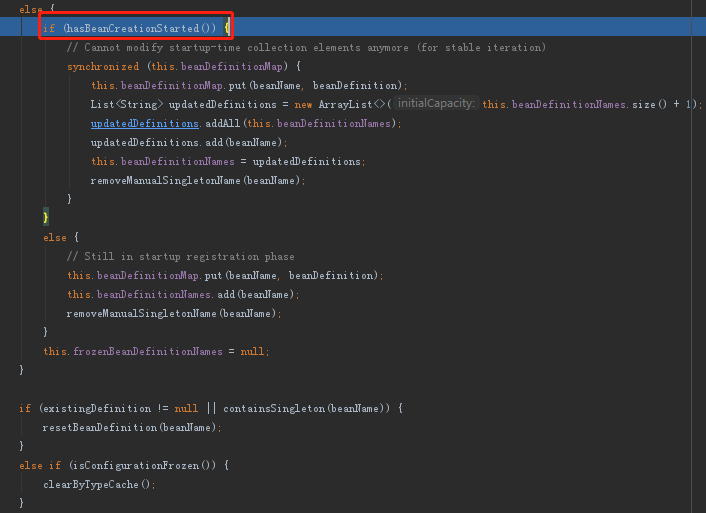Click the yellow highlighted closing brace

click(45, 218)
